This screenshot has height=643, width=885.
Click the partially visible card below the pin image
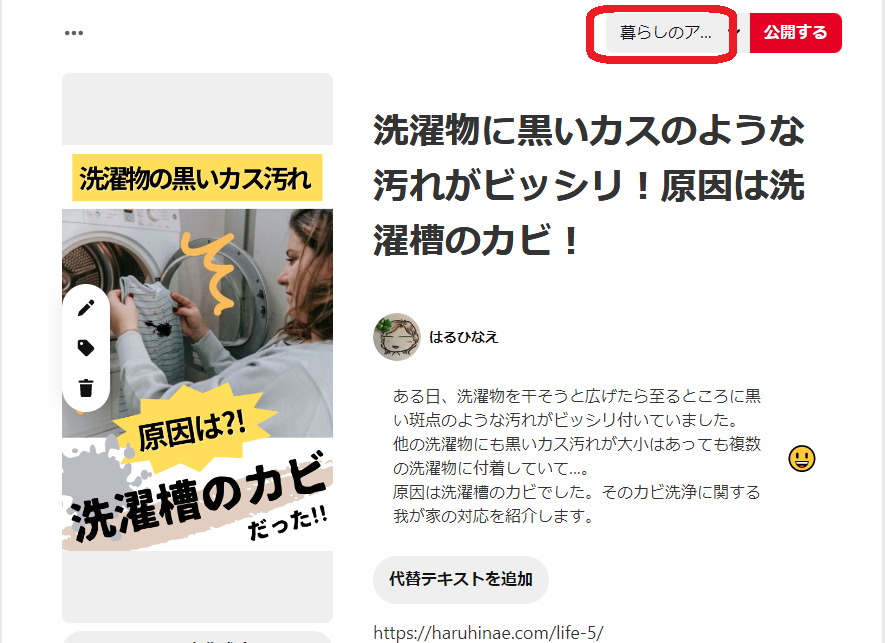point(198,637)
